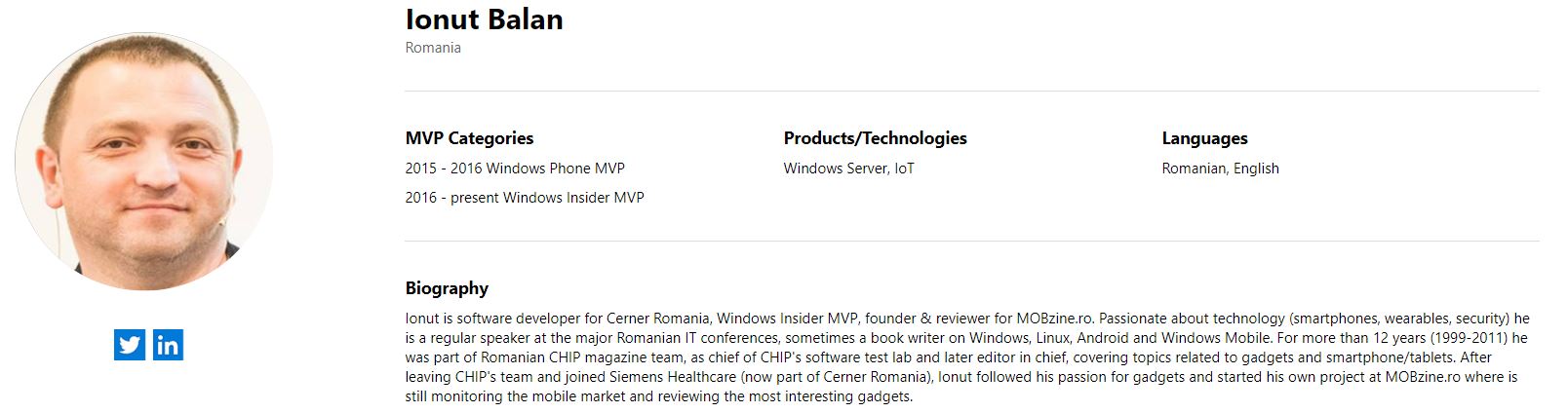The width and height of the screenshot is (1568, 413).
Task: Select the 2015 - 2016 Windows Phone MVP entry
Action: 515,169
